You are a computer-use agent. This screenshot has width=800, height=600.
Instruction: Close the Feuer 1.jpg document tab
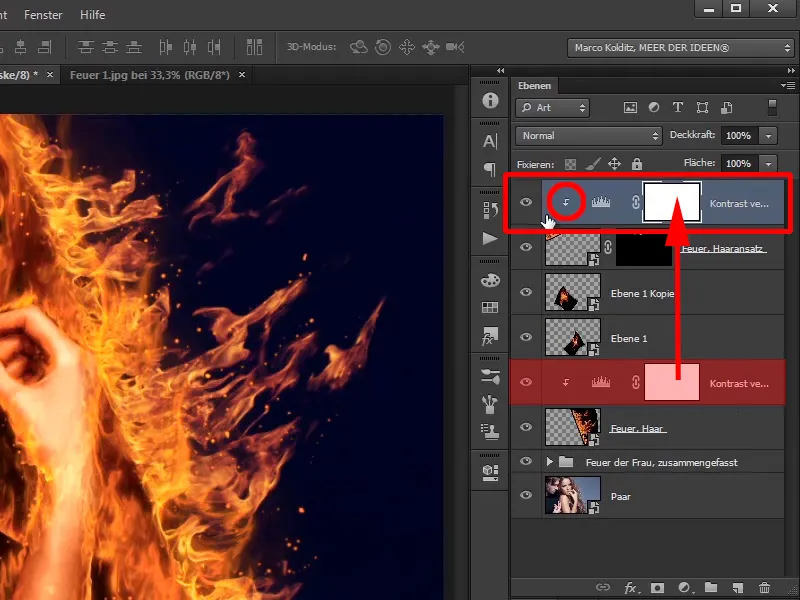tap(242, 74)
